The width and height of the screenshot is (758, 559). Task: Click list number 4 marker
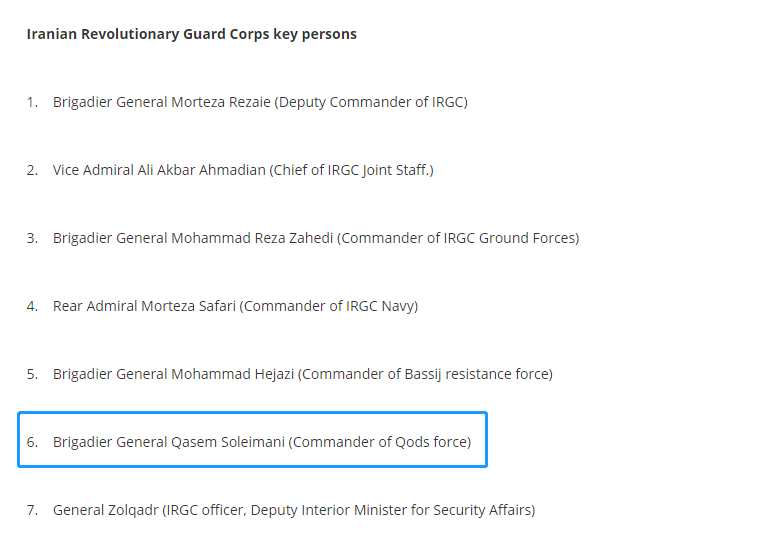pos(32,307)
